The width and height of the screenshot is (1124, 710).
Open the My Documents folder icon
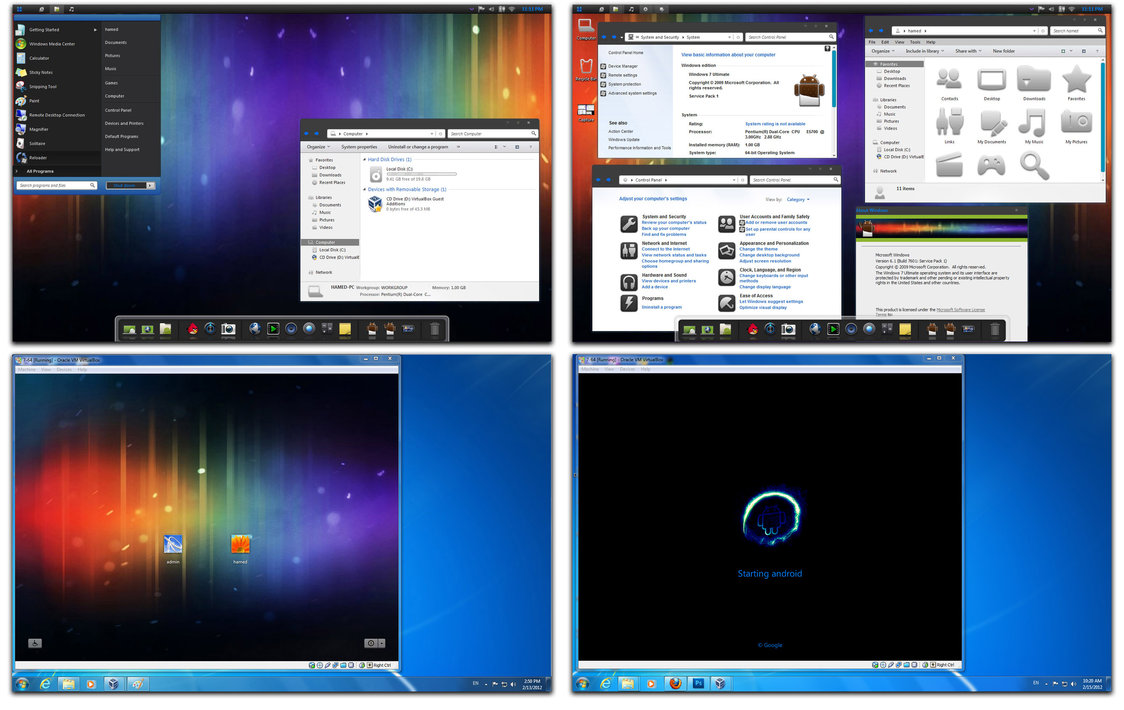[991, 126]
